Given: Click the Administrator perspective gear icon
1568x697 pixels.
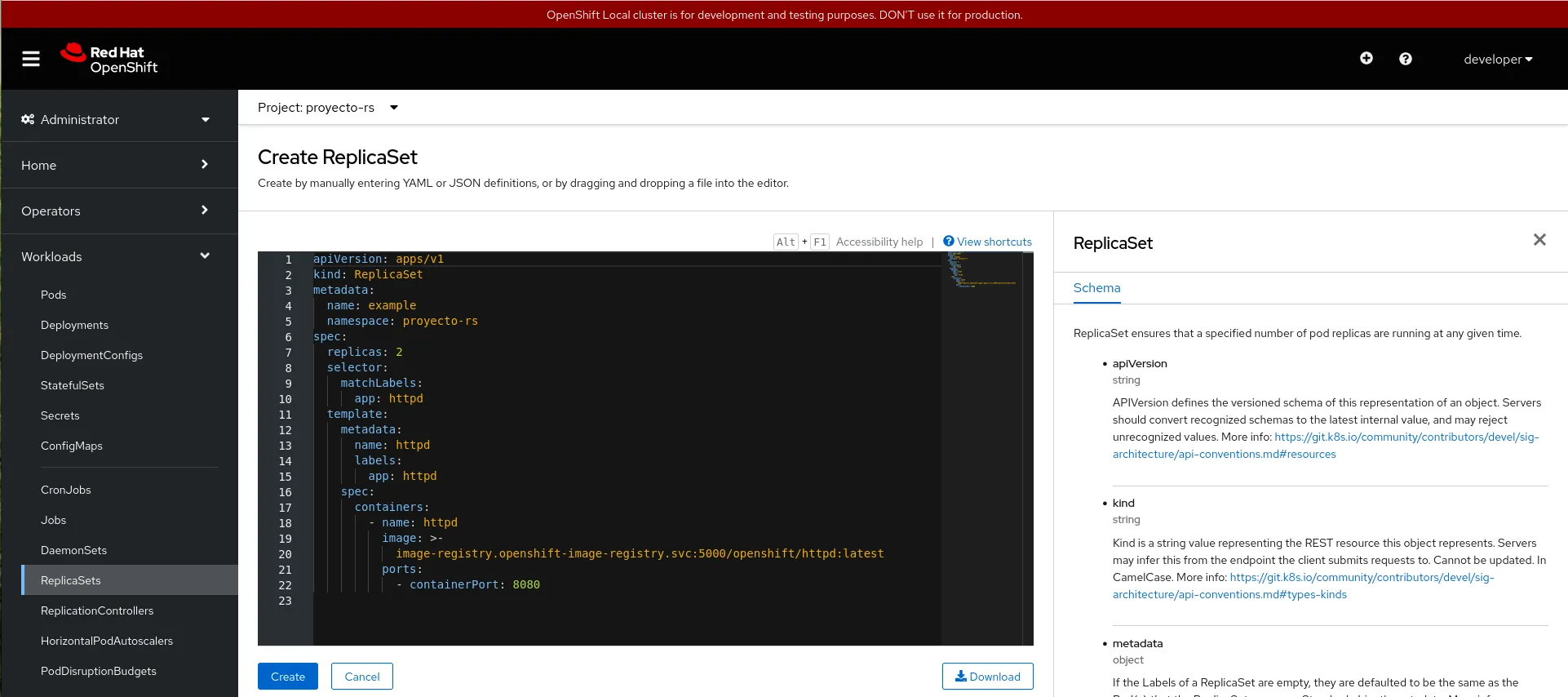Looking at the screenshot, I should pos(28,119).
